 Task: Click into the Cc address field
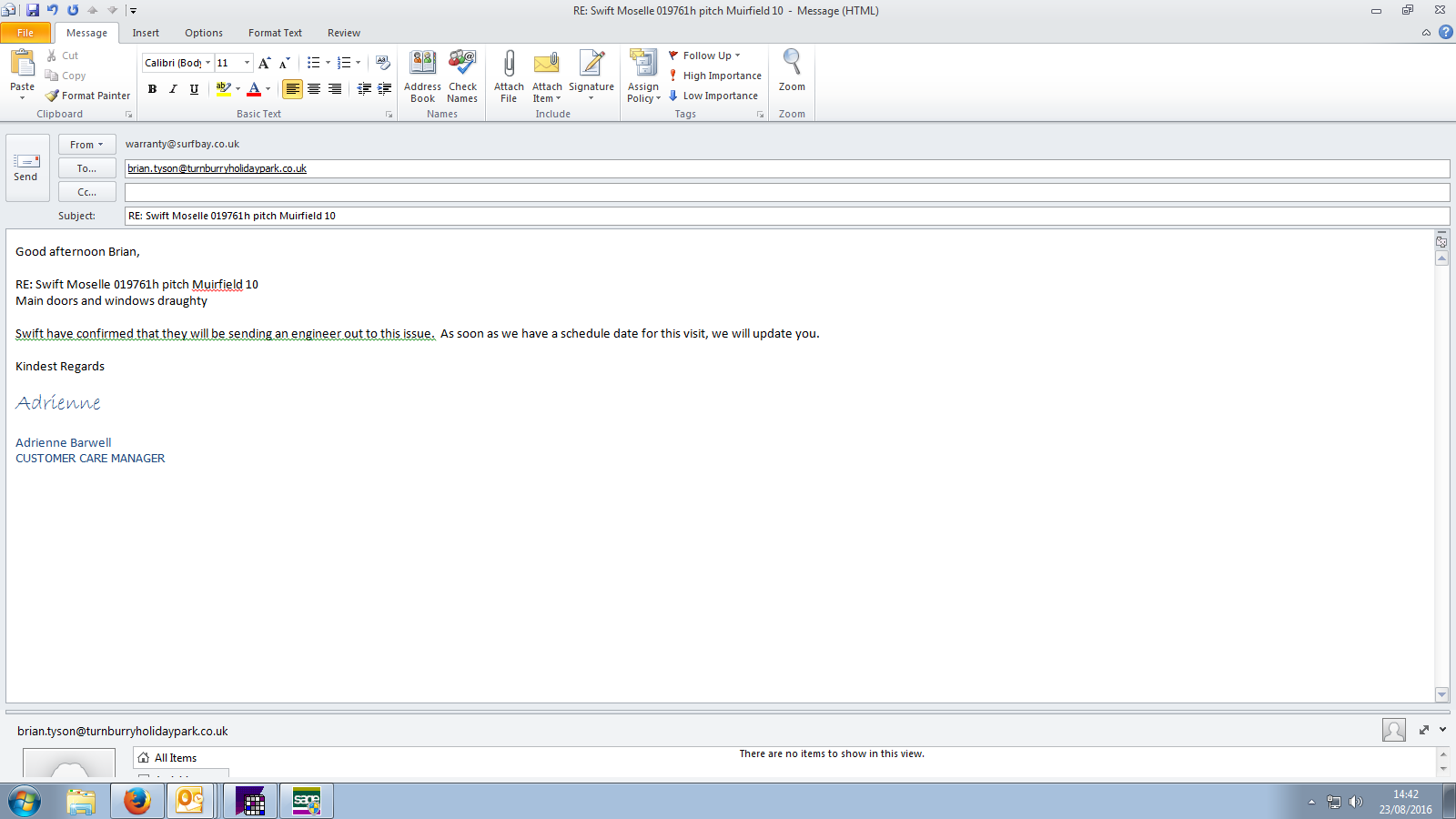pos(787,192)
